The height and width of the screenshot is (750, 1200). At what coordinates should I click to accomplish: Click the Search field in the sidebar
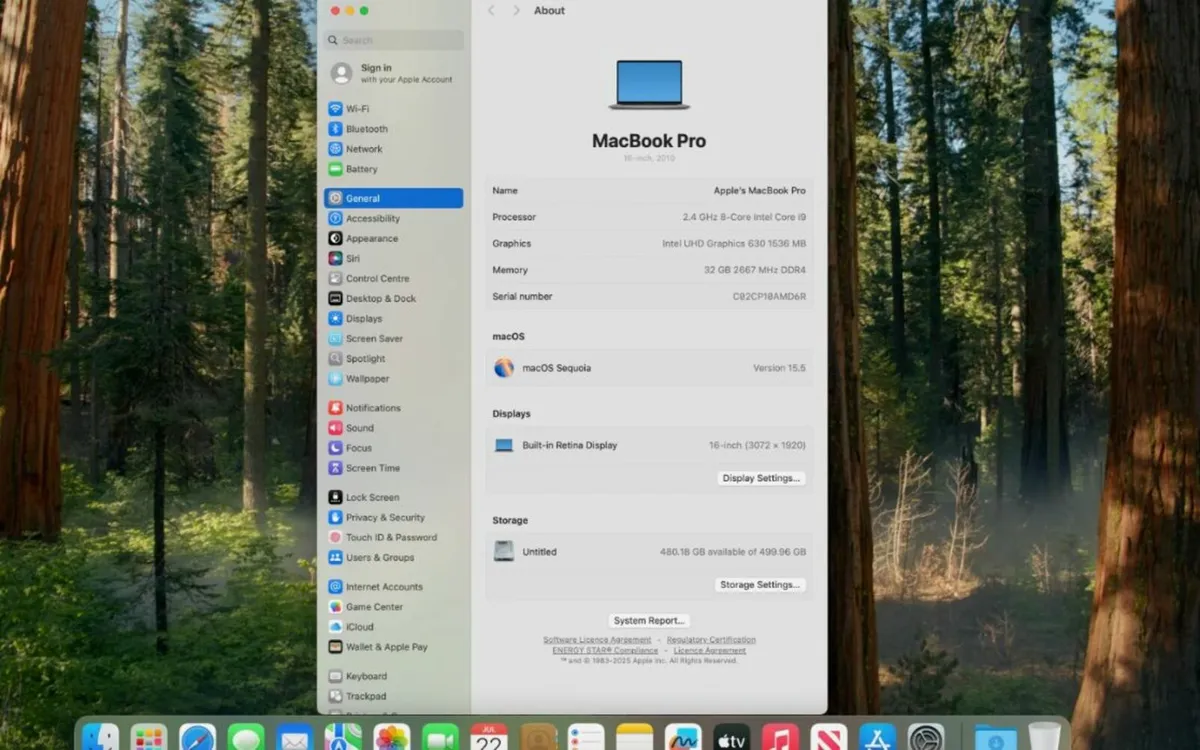click(393, 40)
